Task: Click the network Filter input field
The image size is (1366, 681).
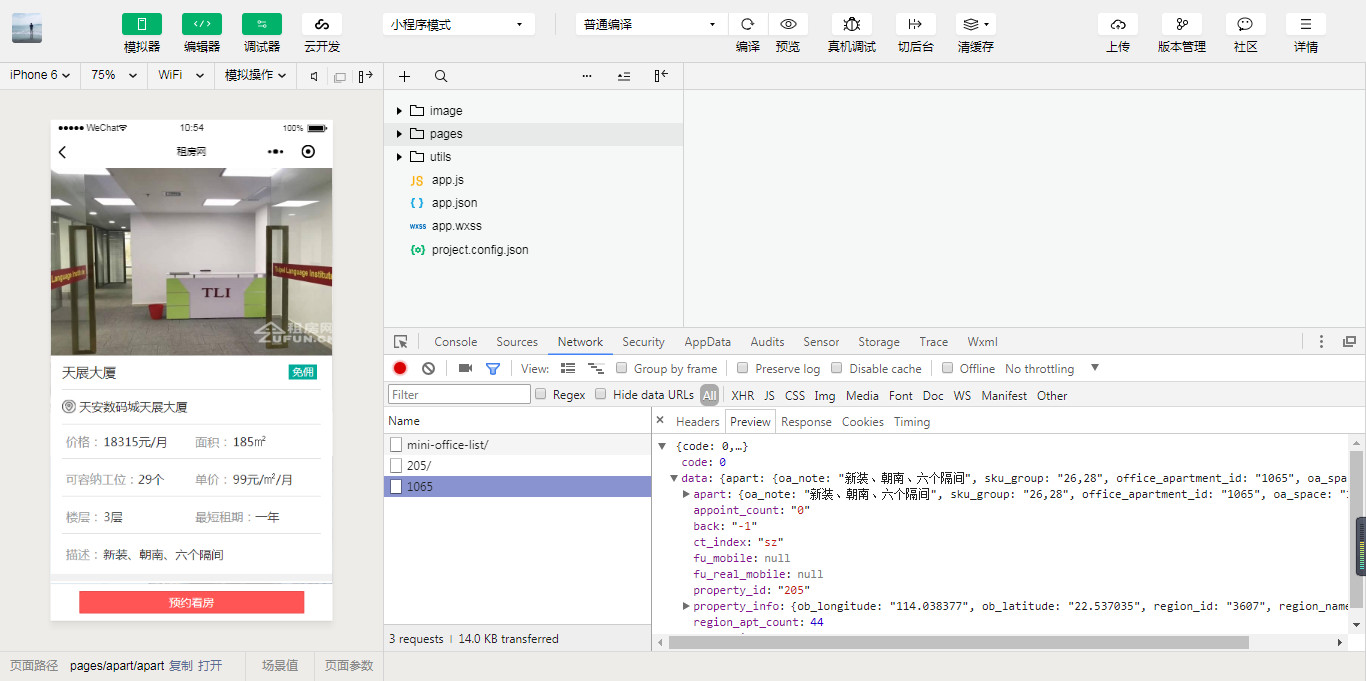Action: coord(459,395)
